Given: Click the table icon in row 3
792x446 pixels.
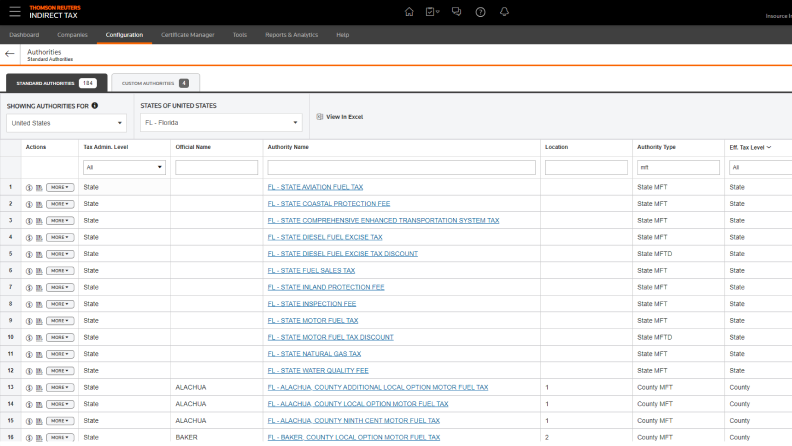Looking at the screenshot, I should 39,220.
